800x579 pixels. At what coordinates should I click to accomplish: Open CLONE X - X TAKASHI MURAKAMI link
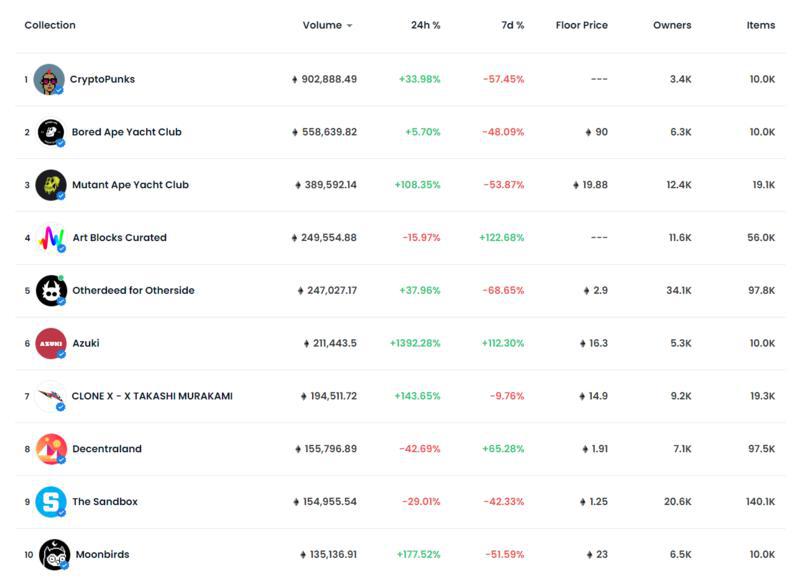tap(152, 396)
